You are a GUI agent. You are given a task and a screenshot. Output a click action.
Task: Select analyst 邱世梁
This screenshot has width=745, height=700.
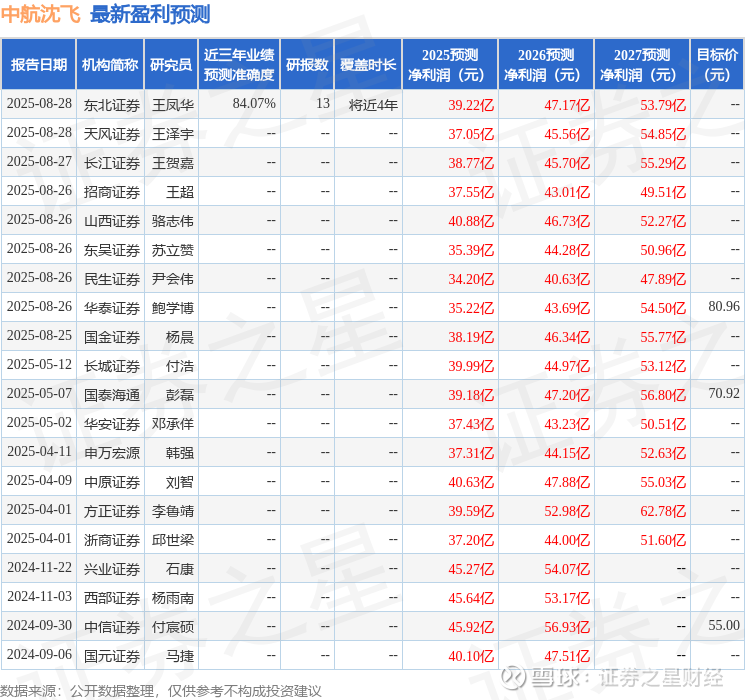(172, 540)
